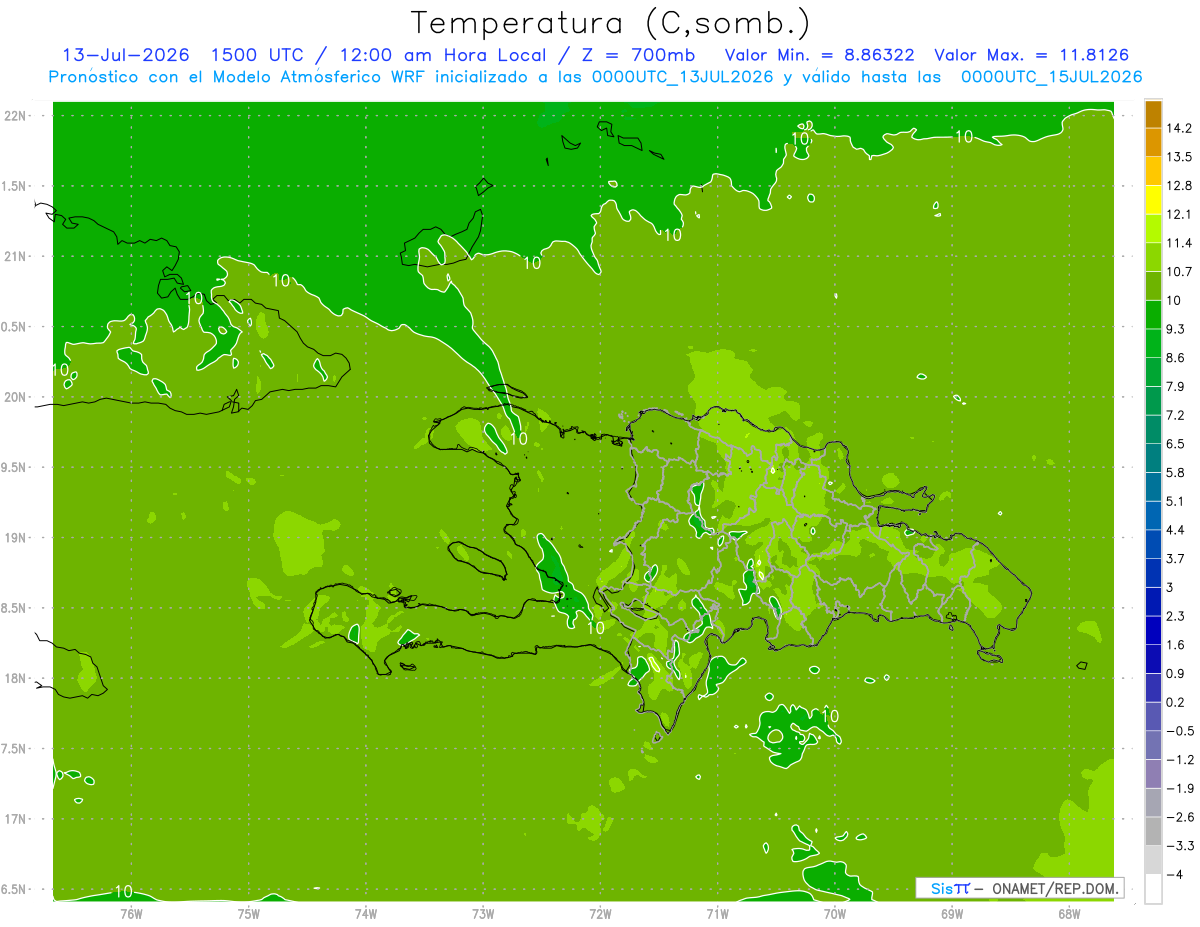Viewport: 1200px width, 927px height.
Task: Click the '-1.9' color bar value
Action: coord(1180,788)
